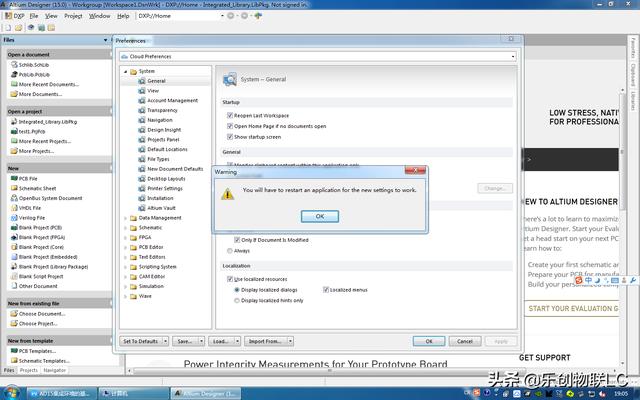
Task: Open PcbLib.PcbLib recent document
Action: [34, 75]
